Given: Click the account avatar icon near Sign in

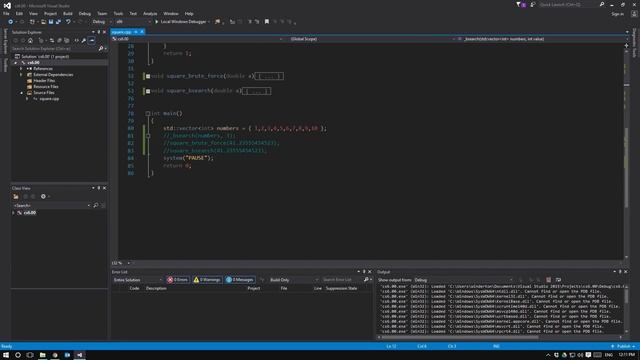Looking at the screenshot, I should pyautogui.click(x=634, y=13).
